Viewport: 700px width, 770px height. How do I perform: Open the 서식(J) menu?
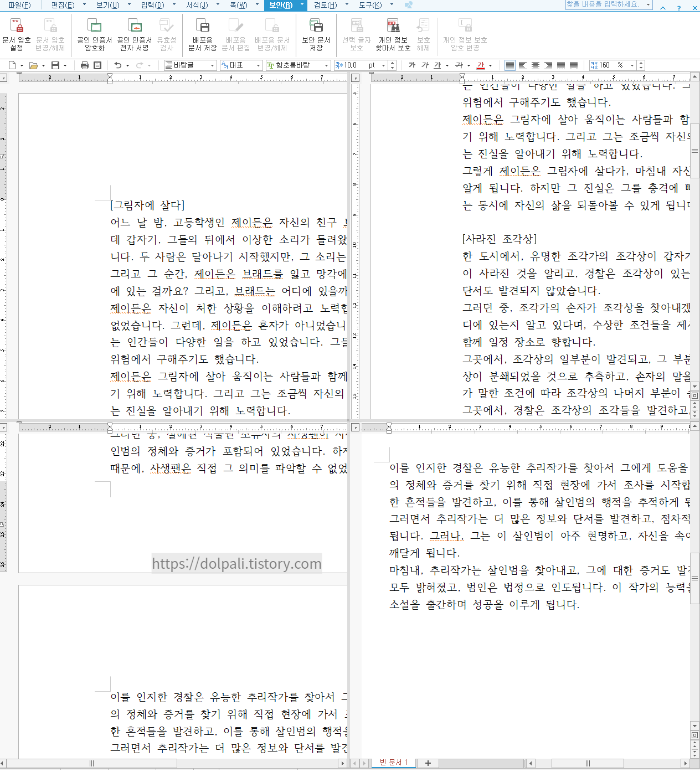point(197,5)
